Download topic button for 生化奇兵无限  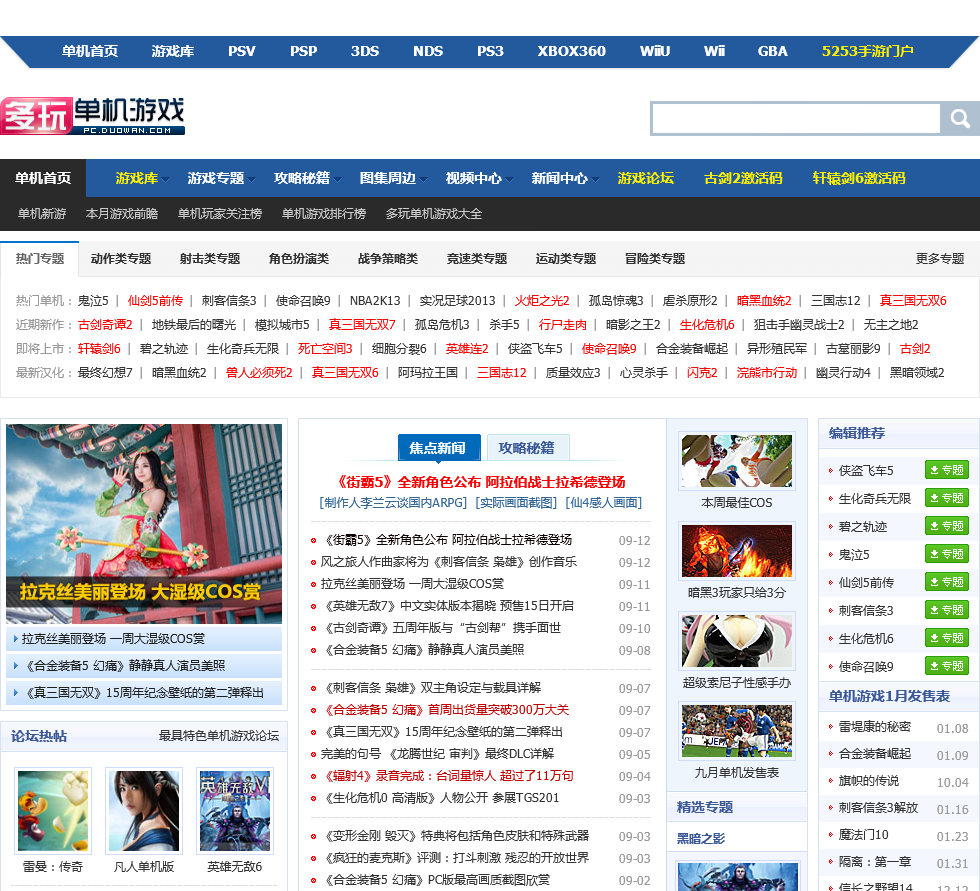[946, 498]
